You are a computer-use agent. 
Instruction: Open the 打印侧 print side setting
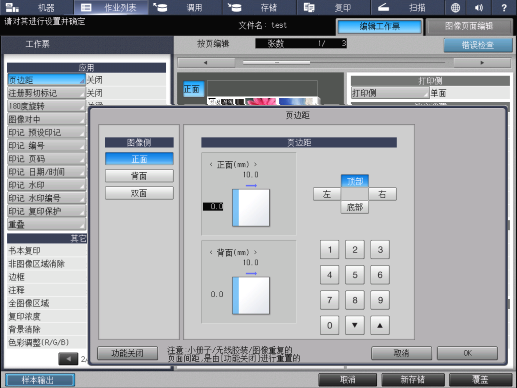tap(390, 93)
